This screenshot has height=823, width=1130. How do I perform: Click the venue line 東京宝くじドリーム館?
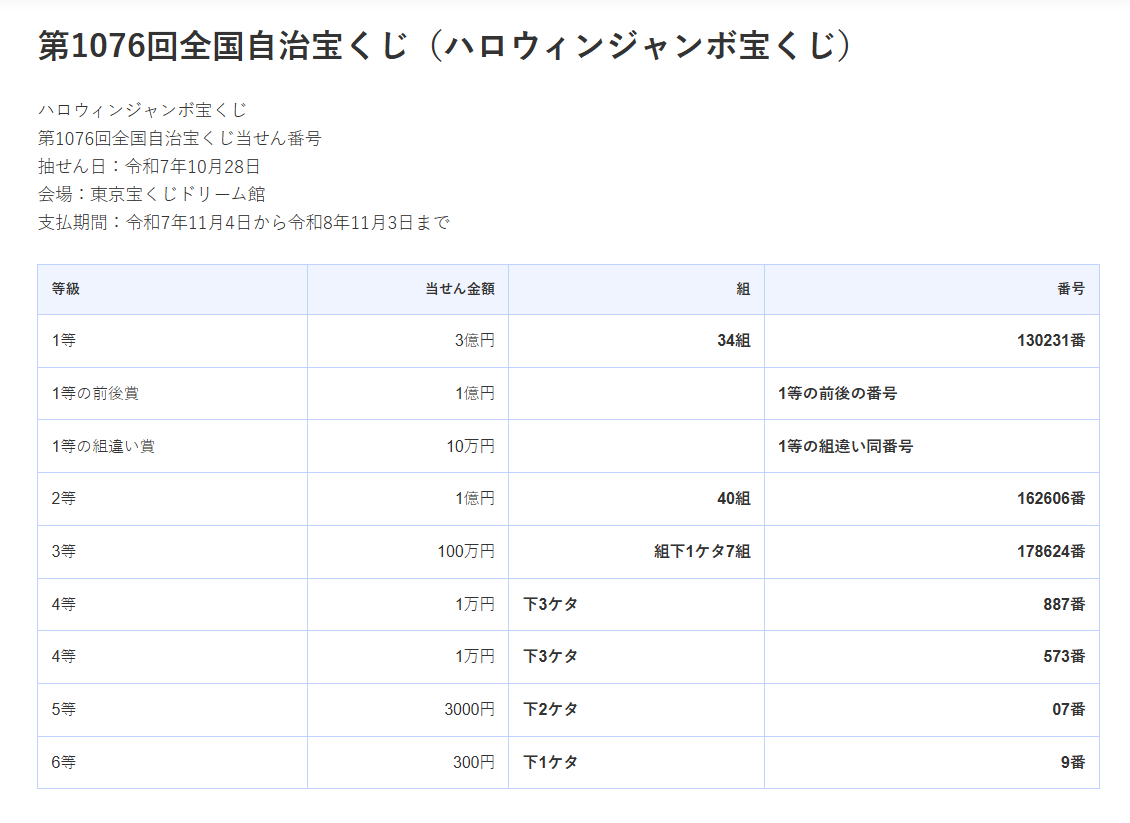(x=151, y=194)
